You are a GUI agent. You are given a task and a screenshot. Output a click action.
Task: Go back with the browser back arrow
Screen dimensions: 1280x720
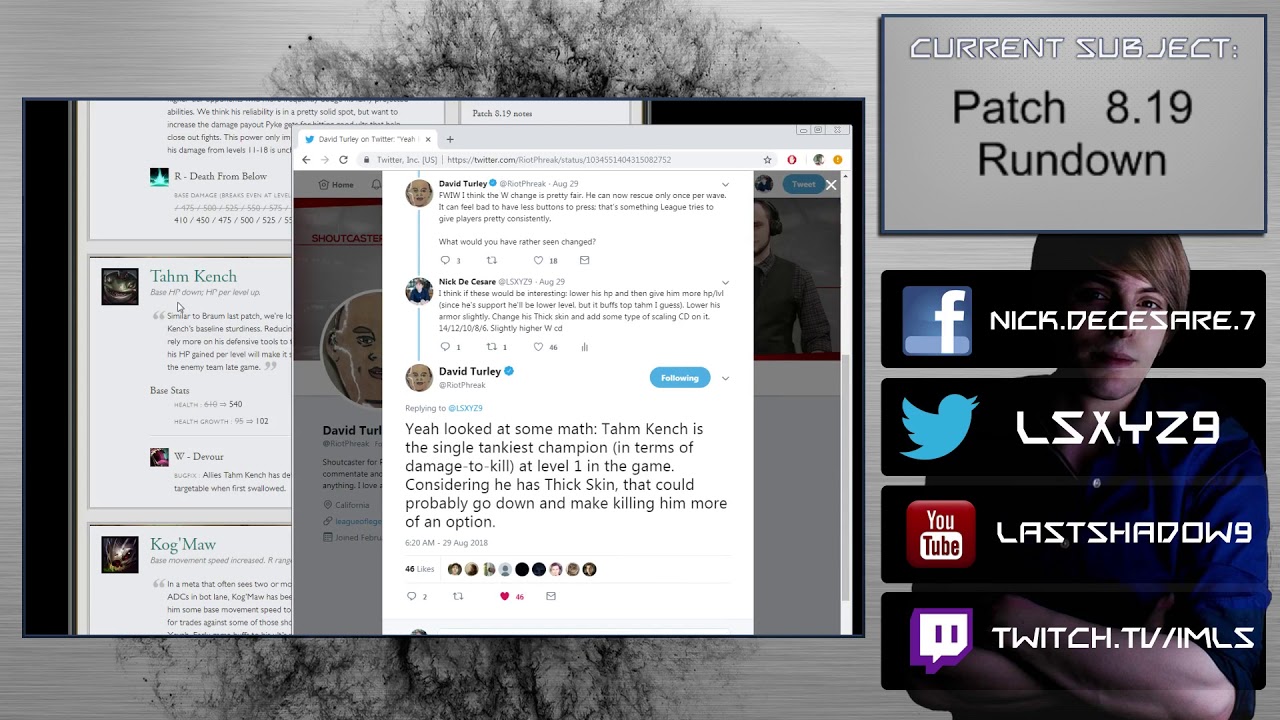click(306, 160)
